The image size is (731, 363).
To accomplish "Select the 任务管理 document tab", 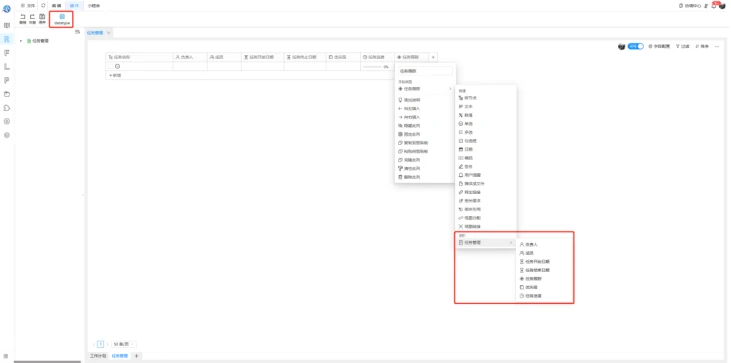I will [95, 33].
